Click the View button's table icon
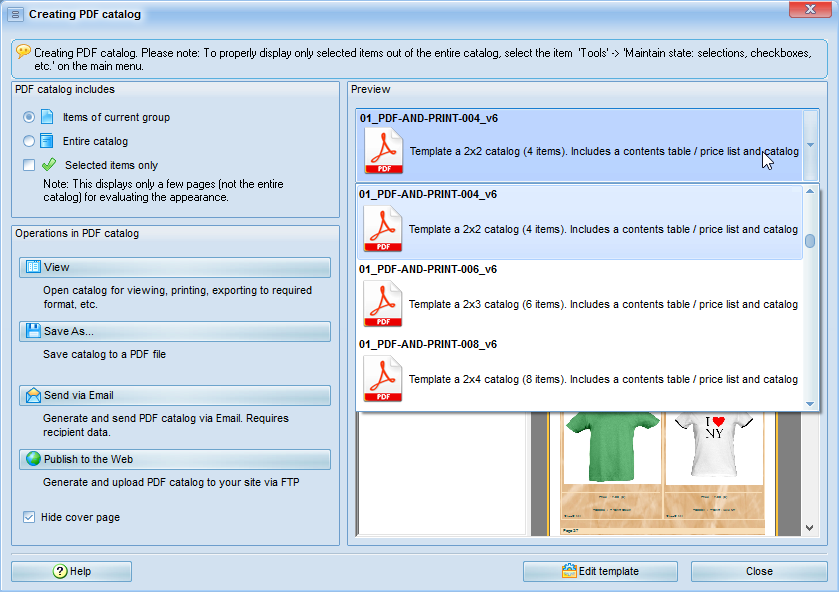This screenshot has width=839, height=592. pos(33,267)
